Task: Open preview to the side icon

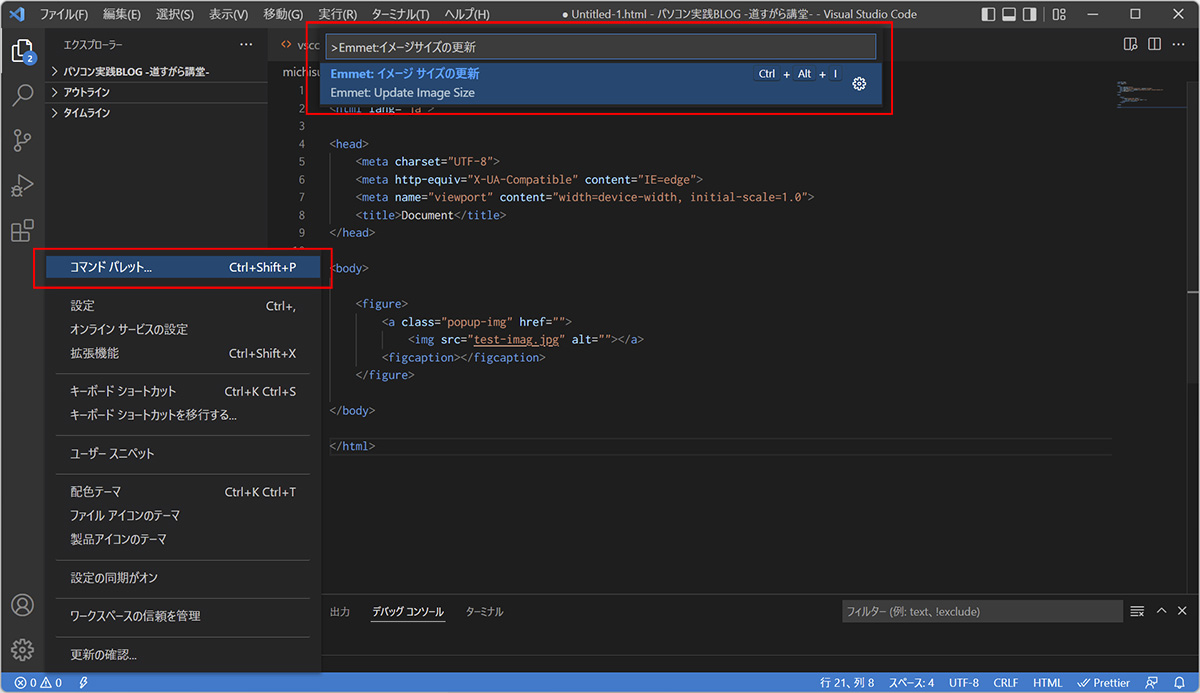Action: (x=1131, y=45)
